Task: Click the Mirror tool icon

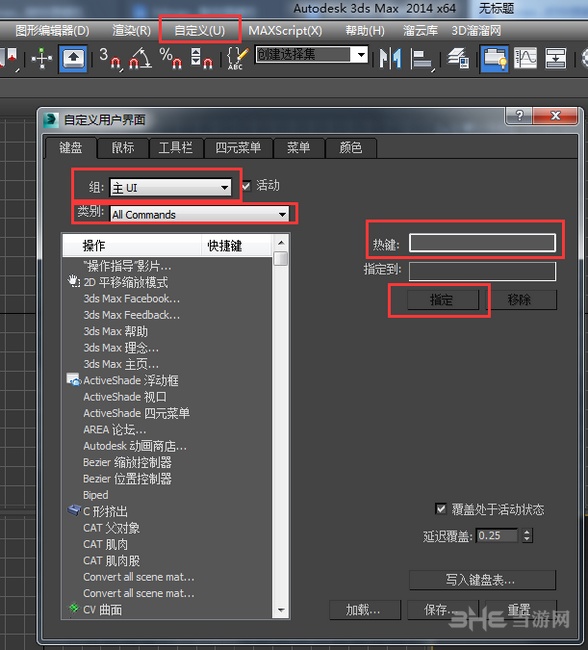Action: pos(391,58)
